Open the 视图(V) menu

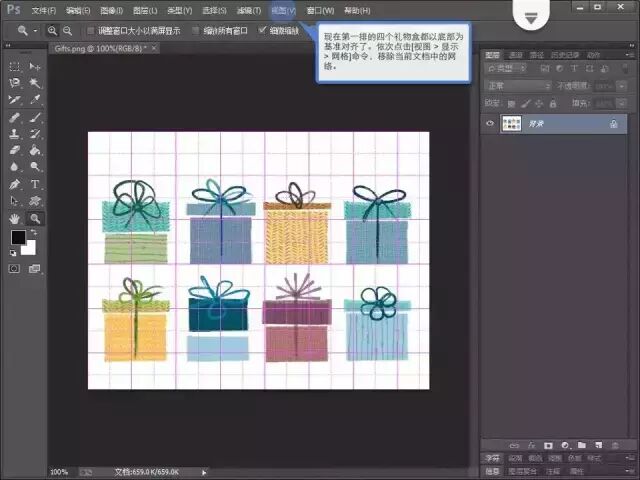284,11
